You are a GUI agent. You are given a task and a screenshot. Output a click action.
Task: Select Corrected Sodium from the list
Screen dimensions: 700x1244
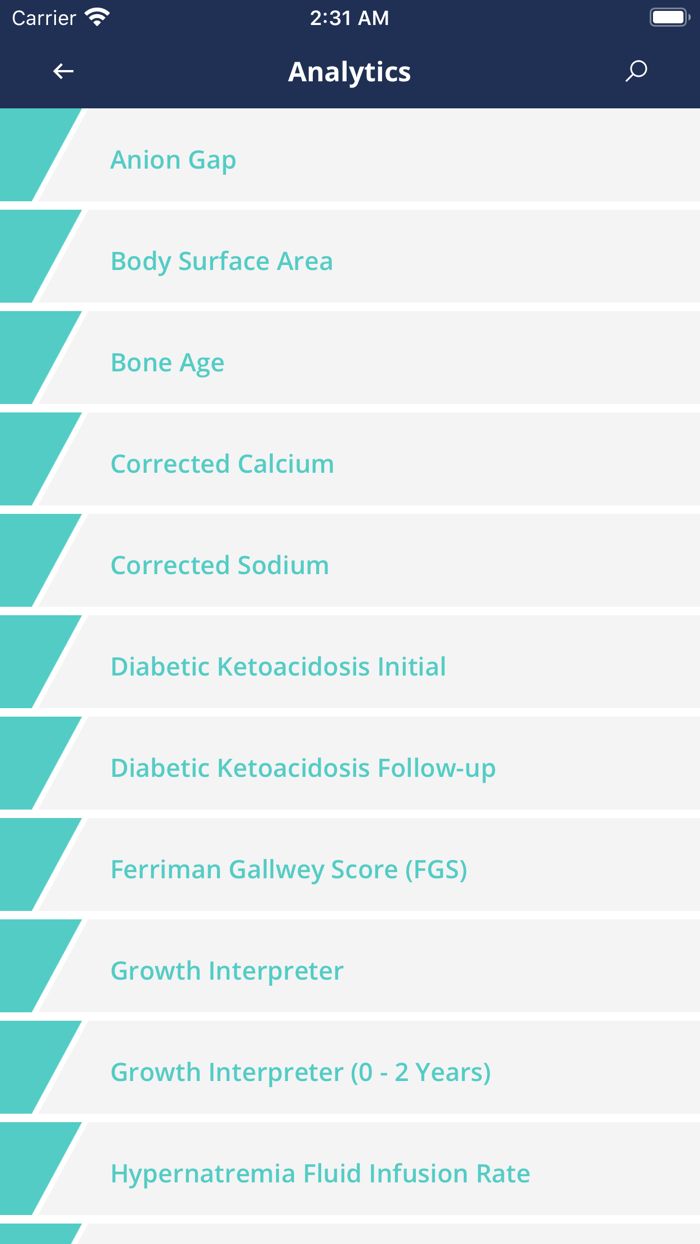(219, 565)
